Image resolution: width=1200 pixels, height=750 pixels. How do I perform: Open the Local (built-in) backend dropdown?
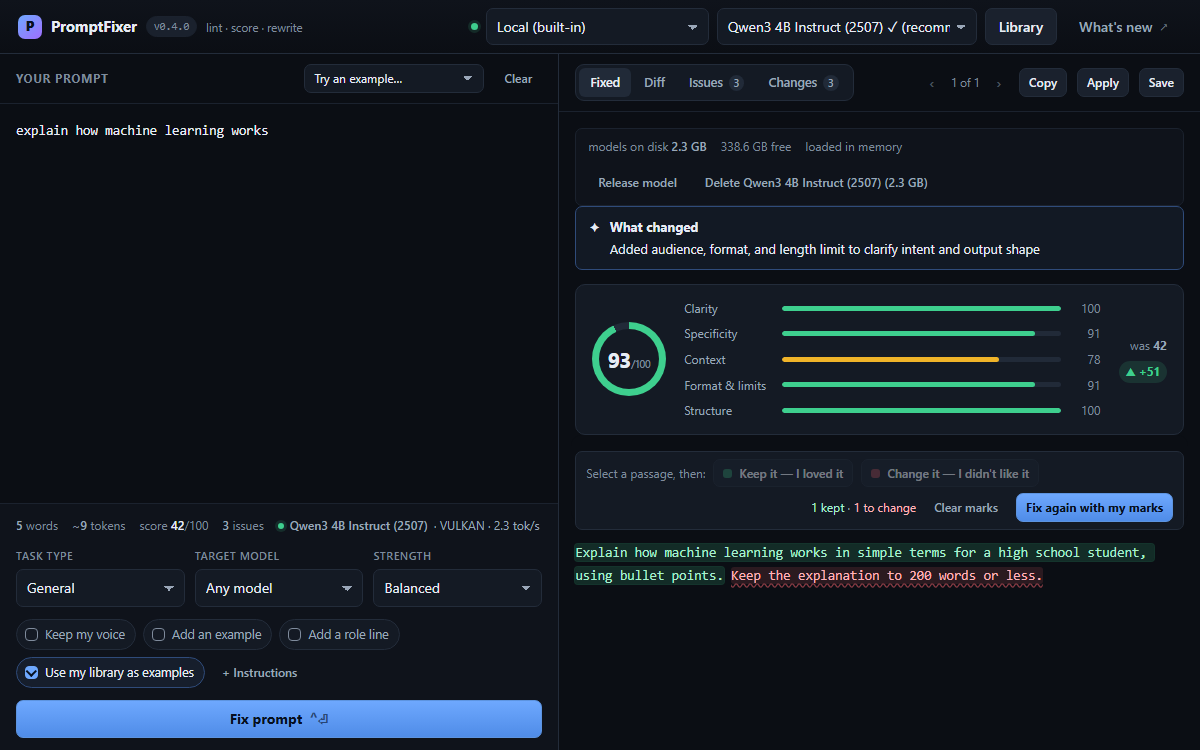click(x=597, y=27)
